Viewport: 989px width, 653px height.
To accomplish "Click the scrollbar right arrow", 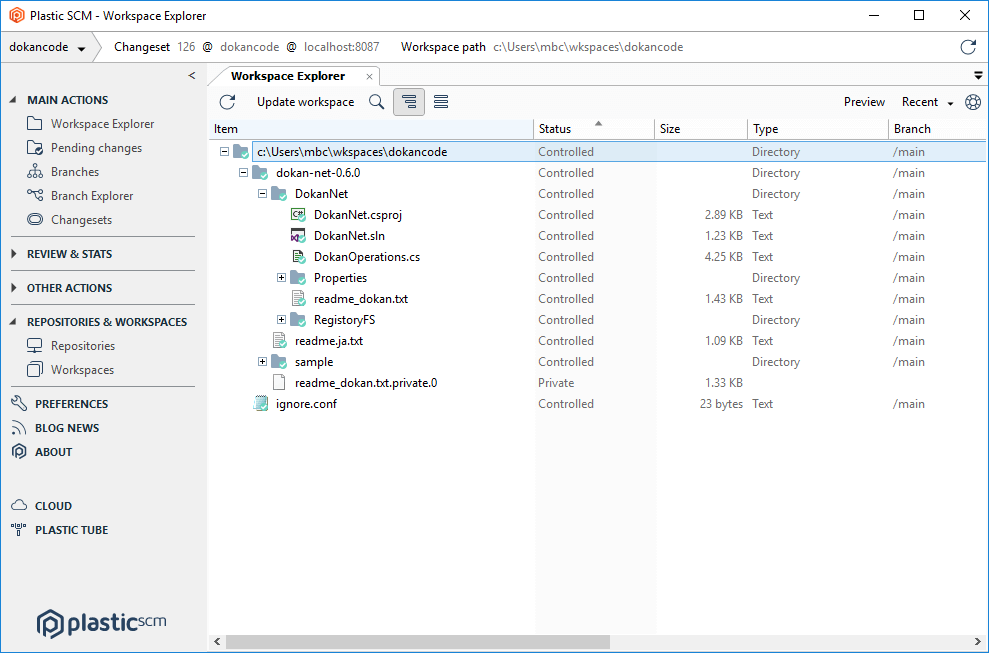I will [x=978, y=642].
